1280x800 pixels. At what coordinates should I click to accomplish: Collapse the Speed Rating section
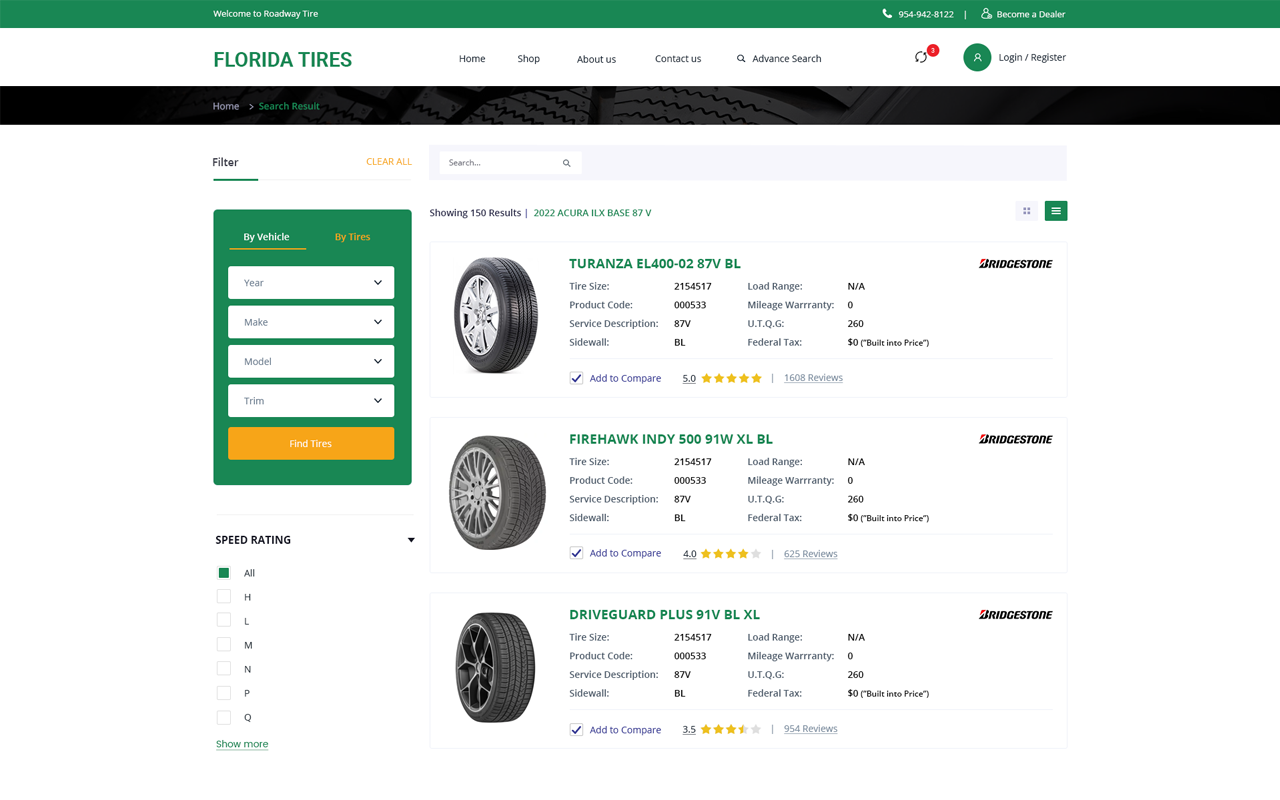coord(411,540)
